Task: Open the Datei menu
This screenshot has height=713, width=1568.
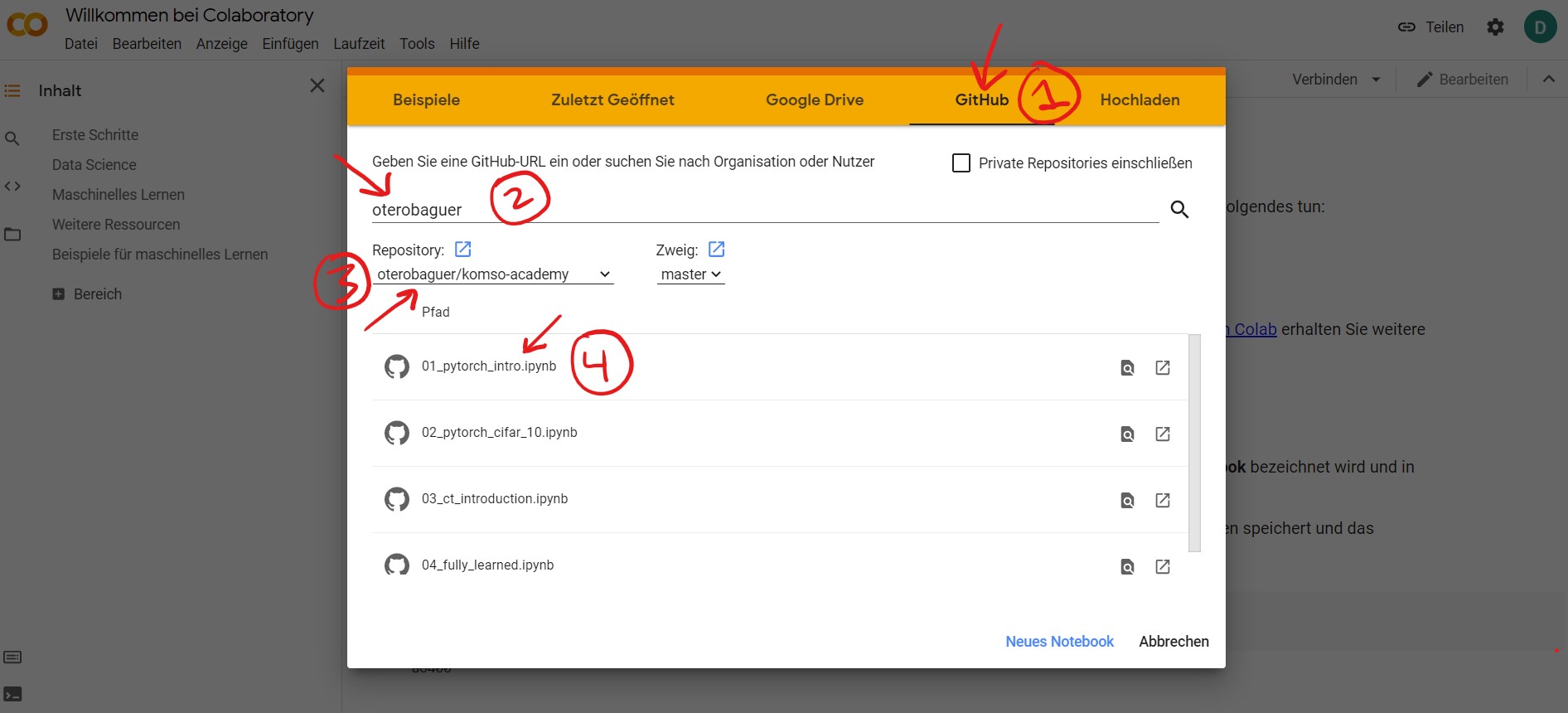Action: tap(81, 44)
